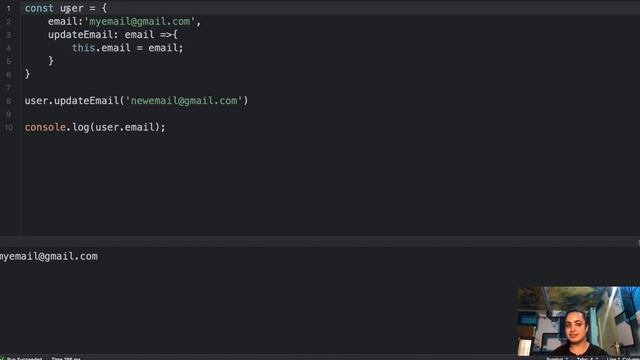Image resolution: width=640 pixels, height=360 pixels.
Task: Click 'user.updateEmail' call on line 8
Action: (x=71, y=100)
